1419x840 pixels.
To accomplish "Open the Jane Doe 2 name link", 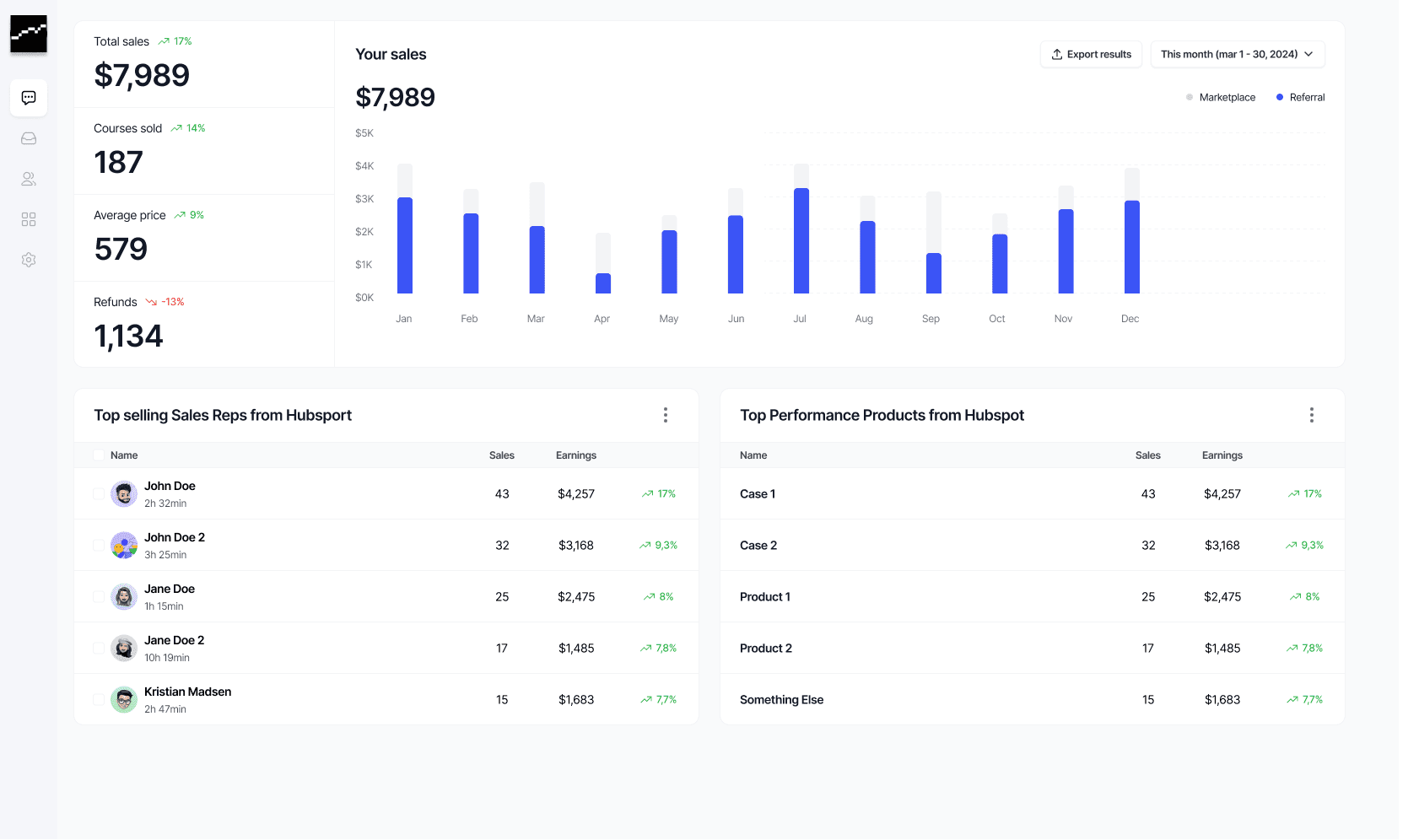I will tap(175, 640).
